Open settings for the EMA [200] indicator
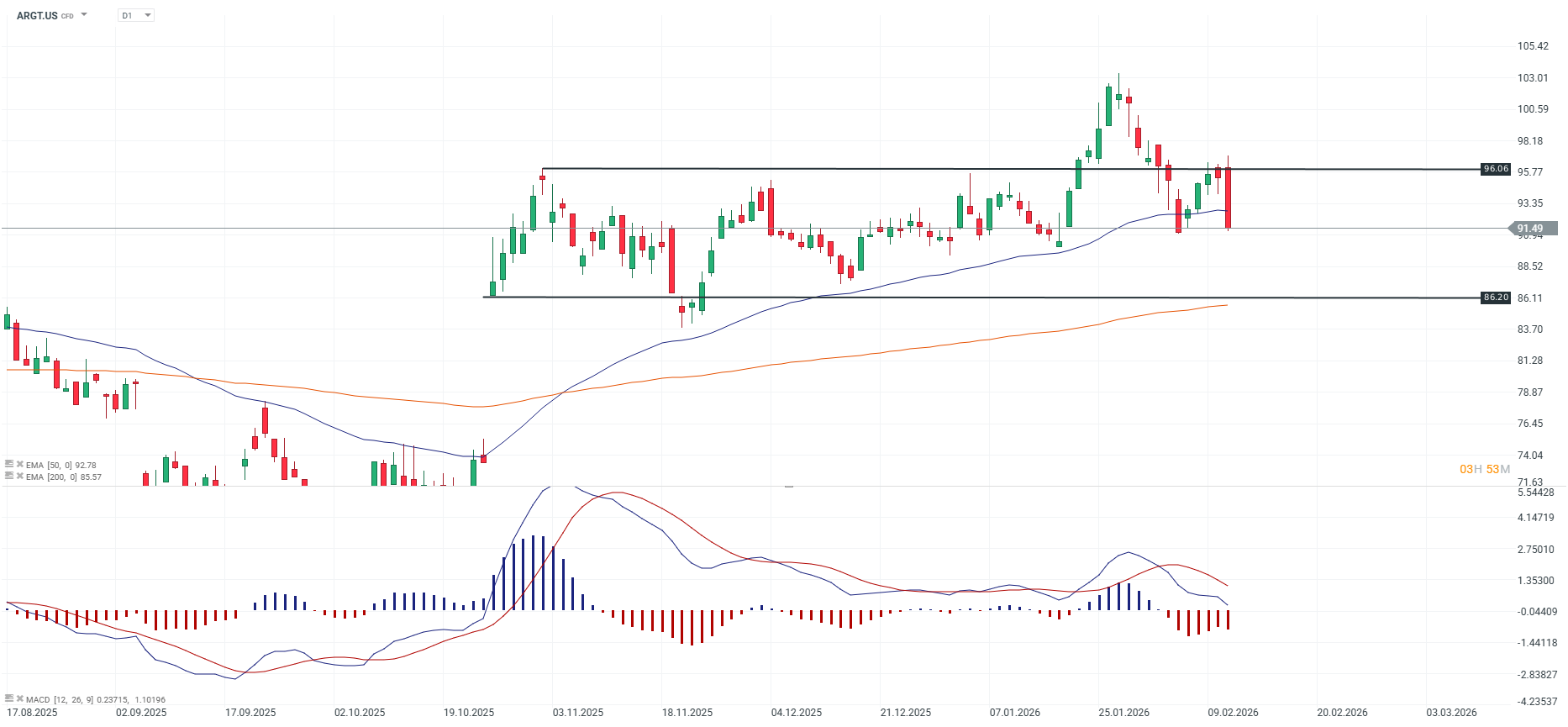Image resolution: width=1568 pixels, height=727 pixels. click(9, 476)
